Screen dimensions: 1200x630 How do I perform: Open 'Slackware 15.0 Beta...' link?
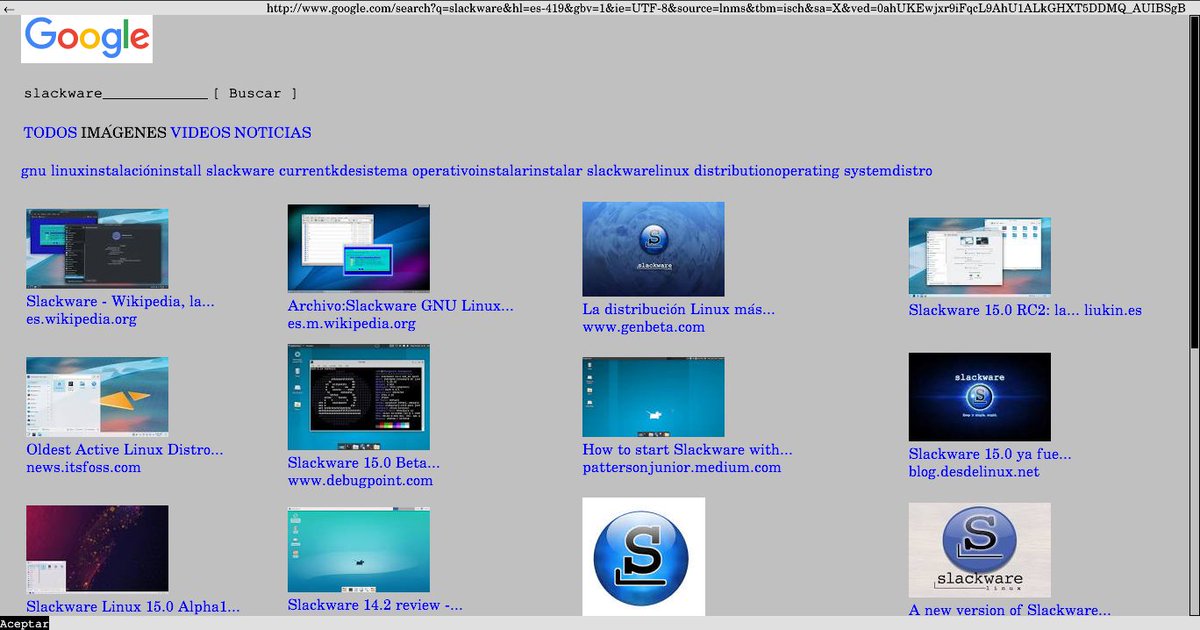[364, 462]
